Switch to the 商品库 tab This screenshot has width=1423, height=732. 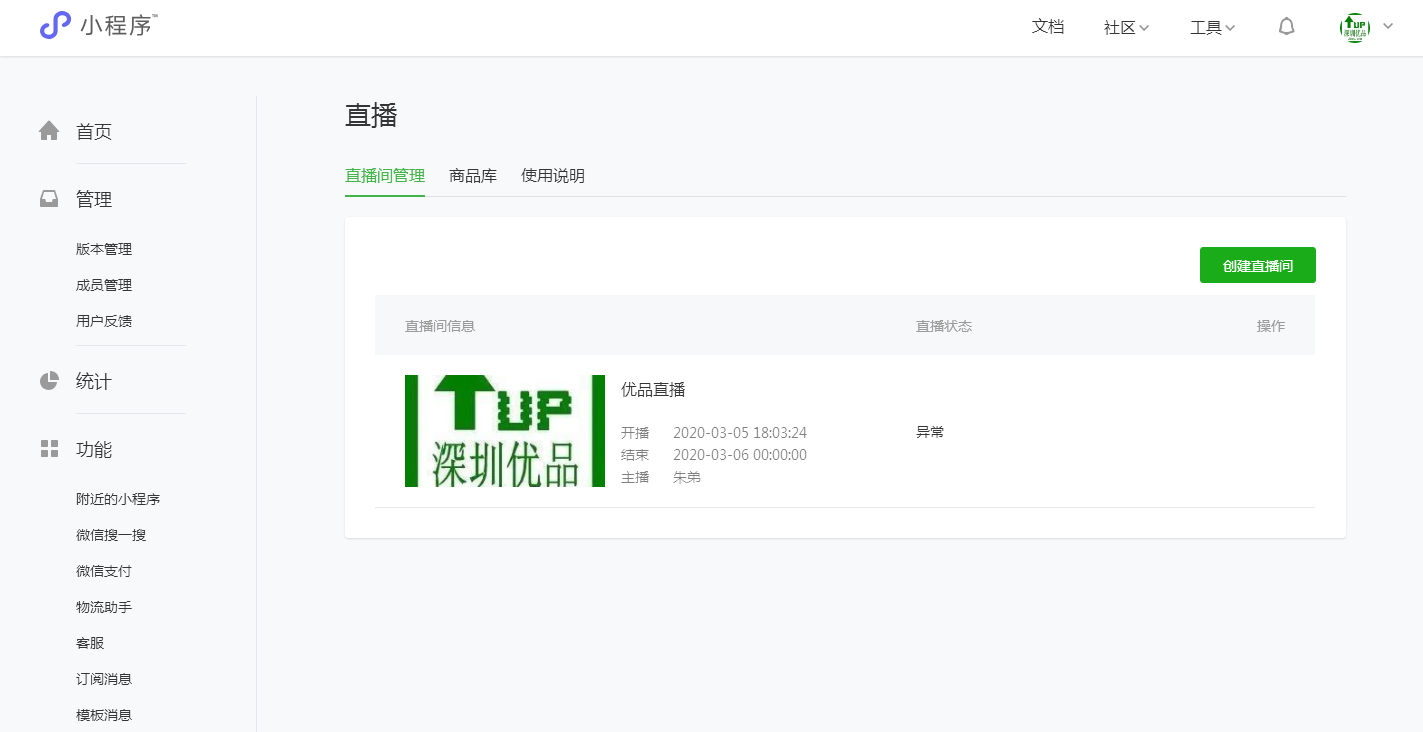473,176
